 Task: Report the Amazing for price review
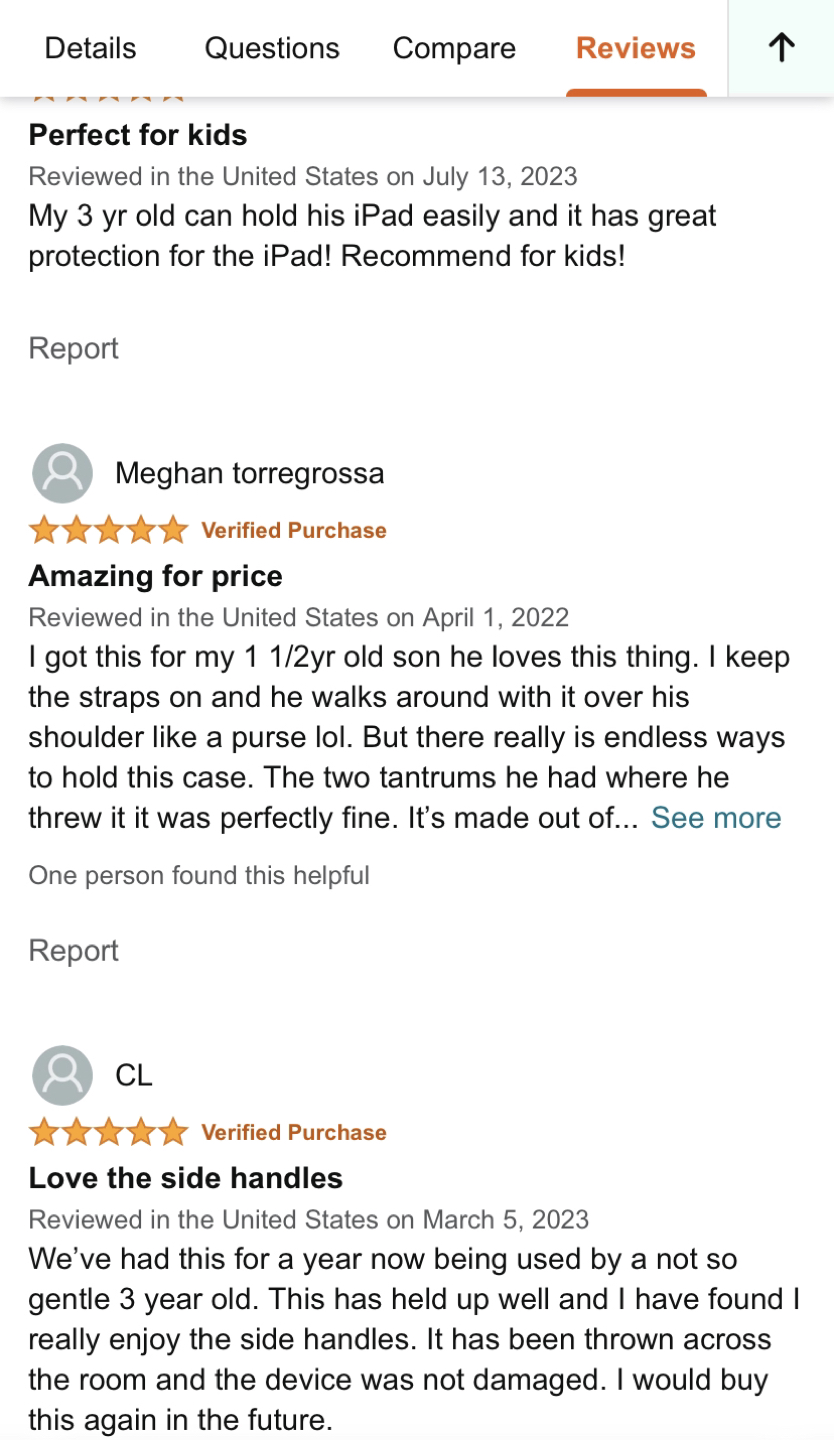click(x=73, y=950)
